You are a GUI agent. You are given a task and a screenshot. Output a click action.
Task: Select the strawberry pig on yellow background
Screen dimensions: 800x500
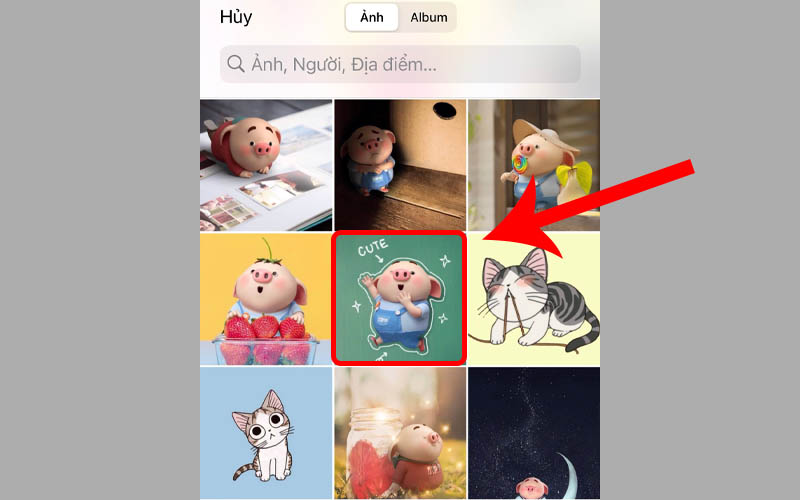tap(266, 299)
